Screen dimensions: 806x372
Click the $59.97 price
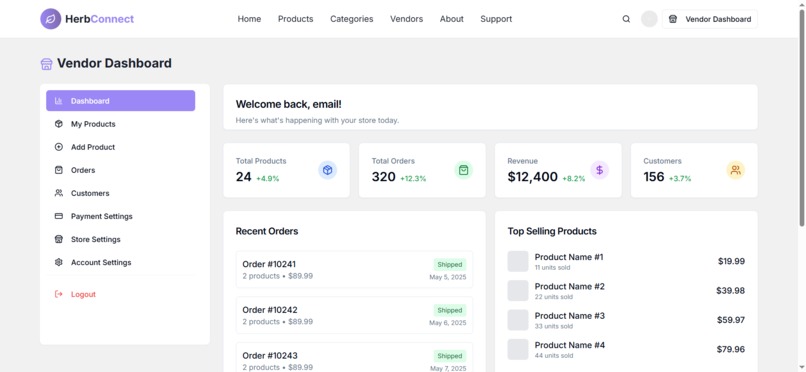731,320
